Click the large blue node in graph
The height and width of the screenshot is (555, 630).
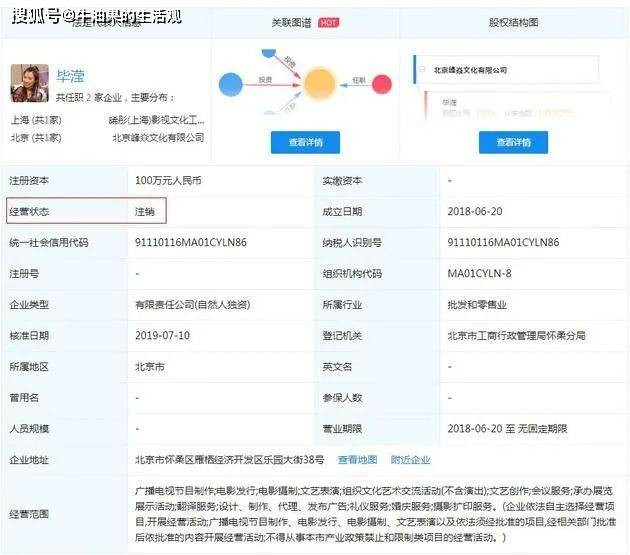[x=231, y=84]
